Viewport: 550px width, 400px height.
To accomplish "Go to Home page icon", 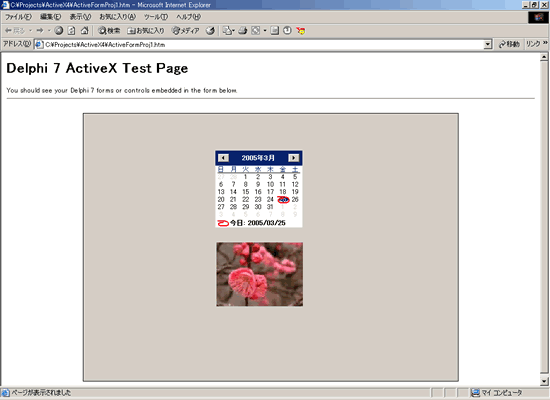I will point(84,31).
